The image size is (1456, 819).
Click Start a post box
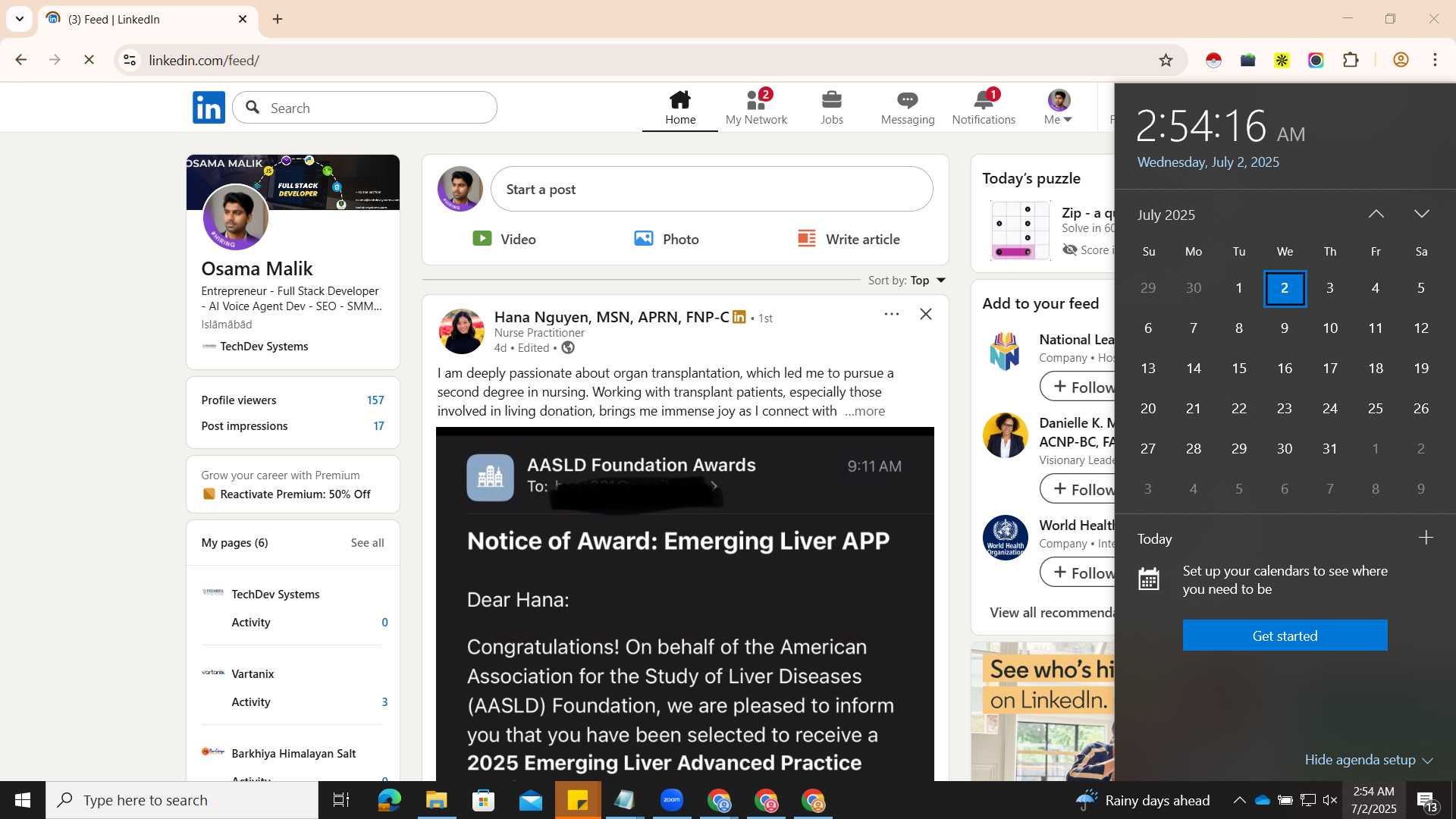click(x=711, y=189)
